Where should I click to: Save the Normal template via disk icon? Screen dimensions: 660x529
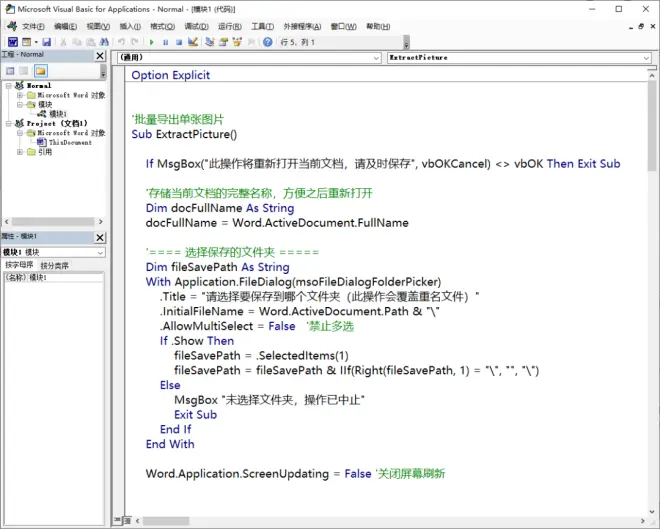click(x=47, y=42)
